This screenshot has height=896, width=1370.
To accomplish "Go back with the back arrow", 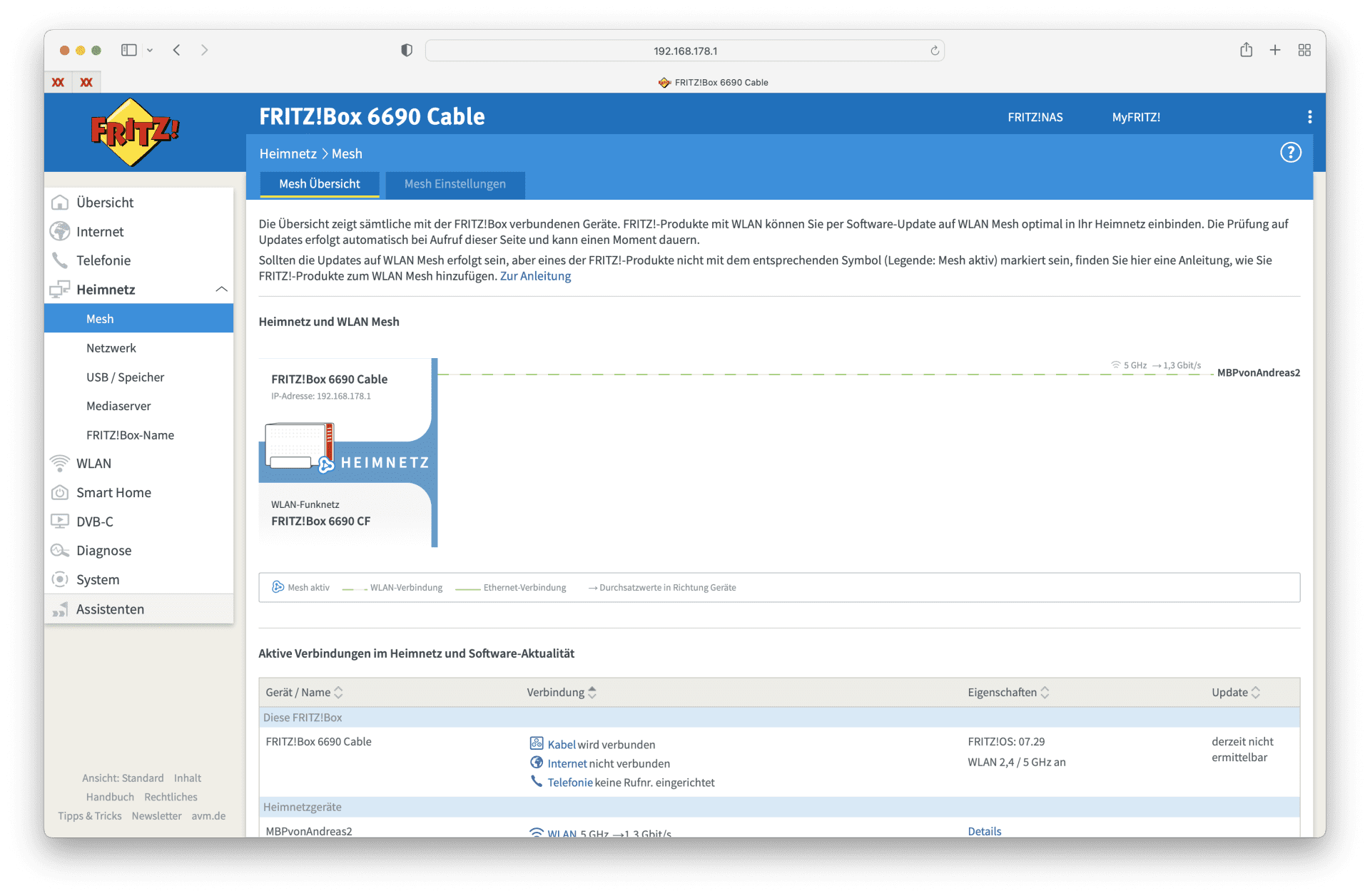I will (x=176, y=50).
